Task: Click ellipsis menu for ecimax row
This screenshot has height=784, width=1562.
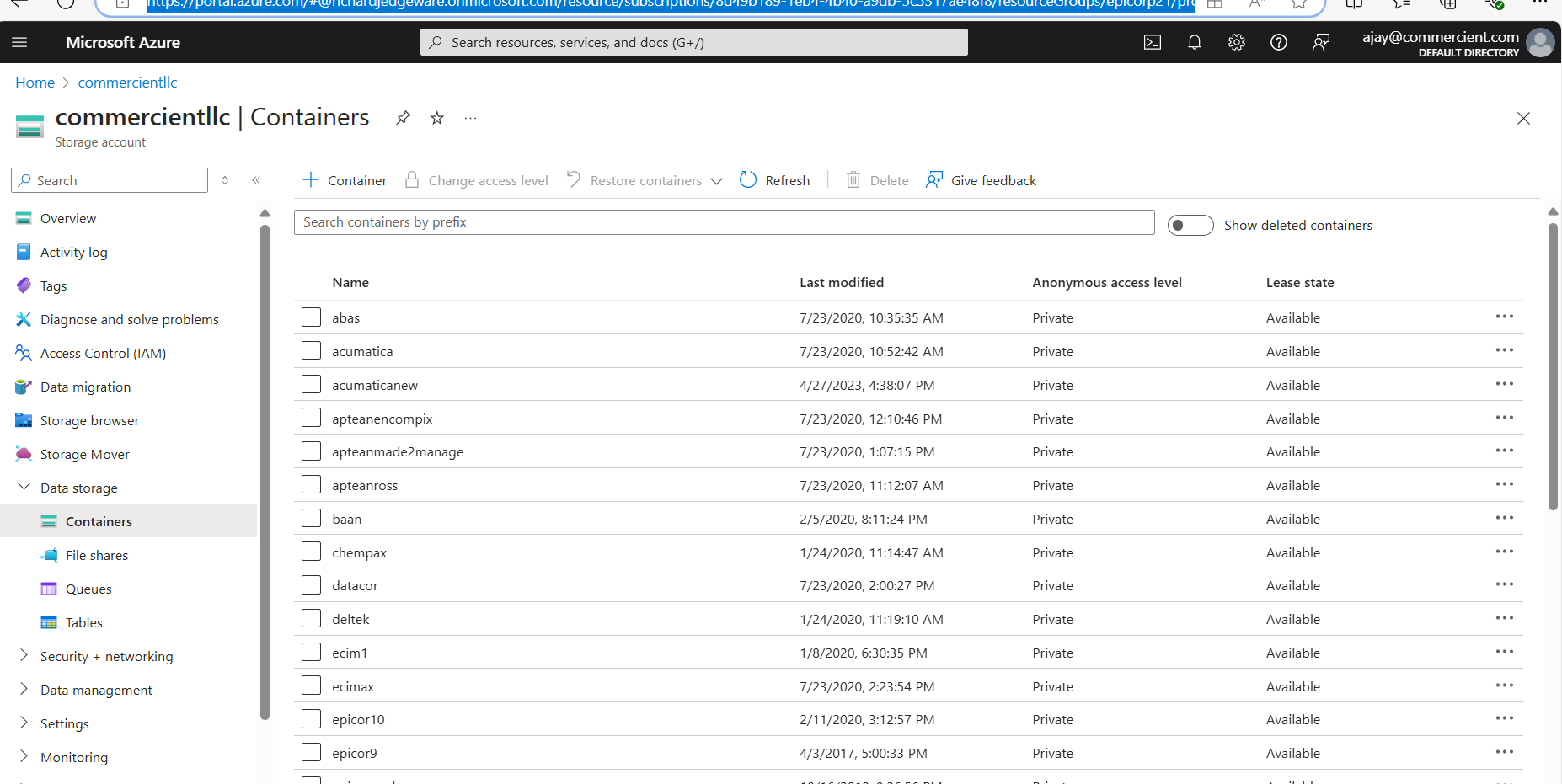Action: click(x=1505, y=685)
